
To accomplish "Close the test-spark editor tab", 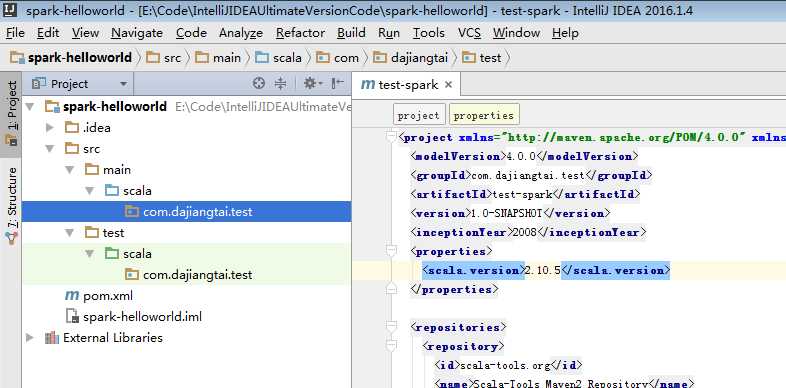I will click(x=449, y=85).
